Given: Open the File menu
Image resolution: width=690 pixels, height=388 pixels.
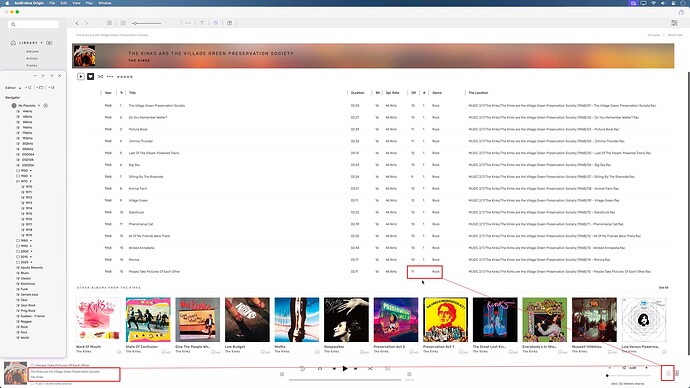Looking at the screenshot, I should pyautogui.click(x=52, y=3).
